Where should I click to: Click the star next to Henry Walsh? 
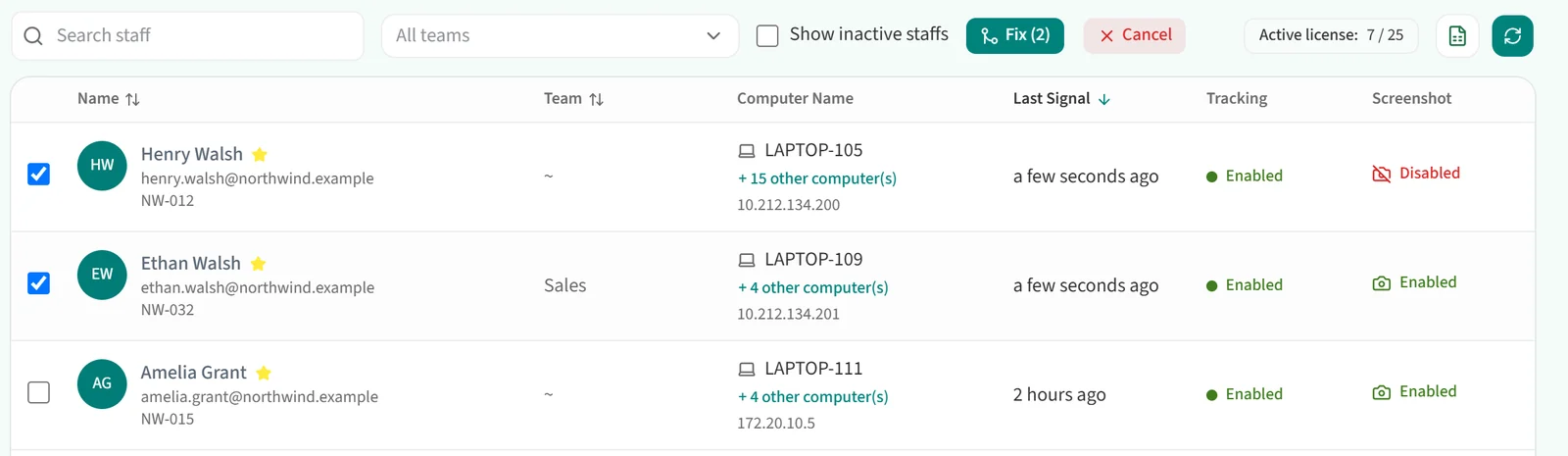click(260, 154)
